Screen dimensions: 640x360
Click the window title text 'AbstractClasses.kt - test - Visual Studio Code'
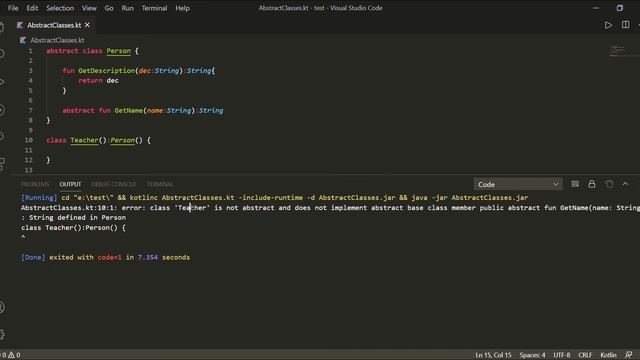320,8
